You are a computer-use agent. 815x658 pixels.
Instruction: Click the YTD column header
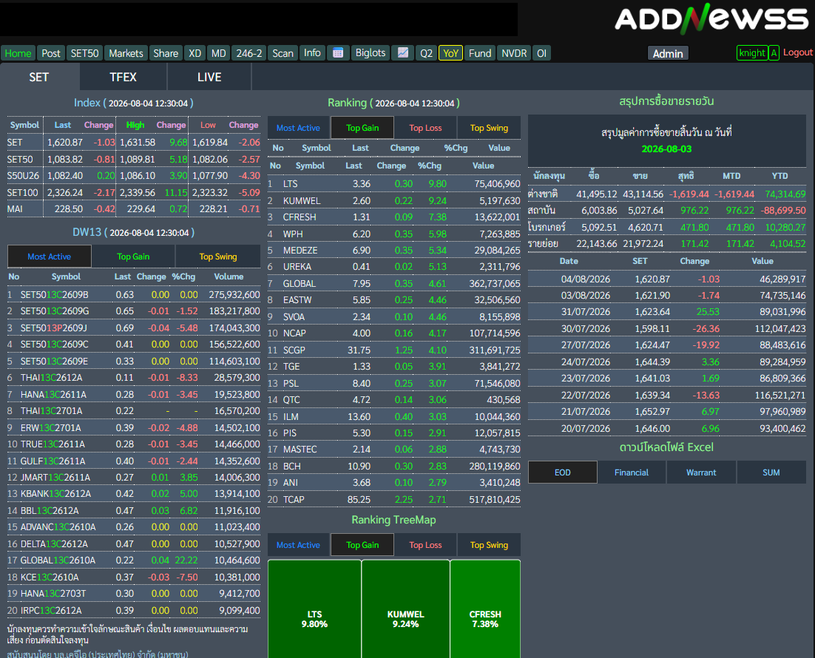click(x=780, y=176)
